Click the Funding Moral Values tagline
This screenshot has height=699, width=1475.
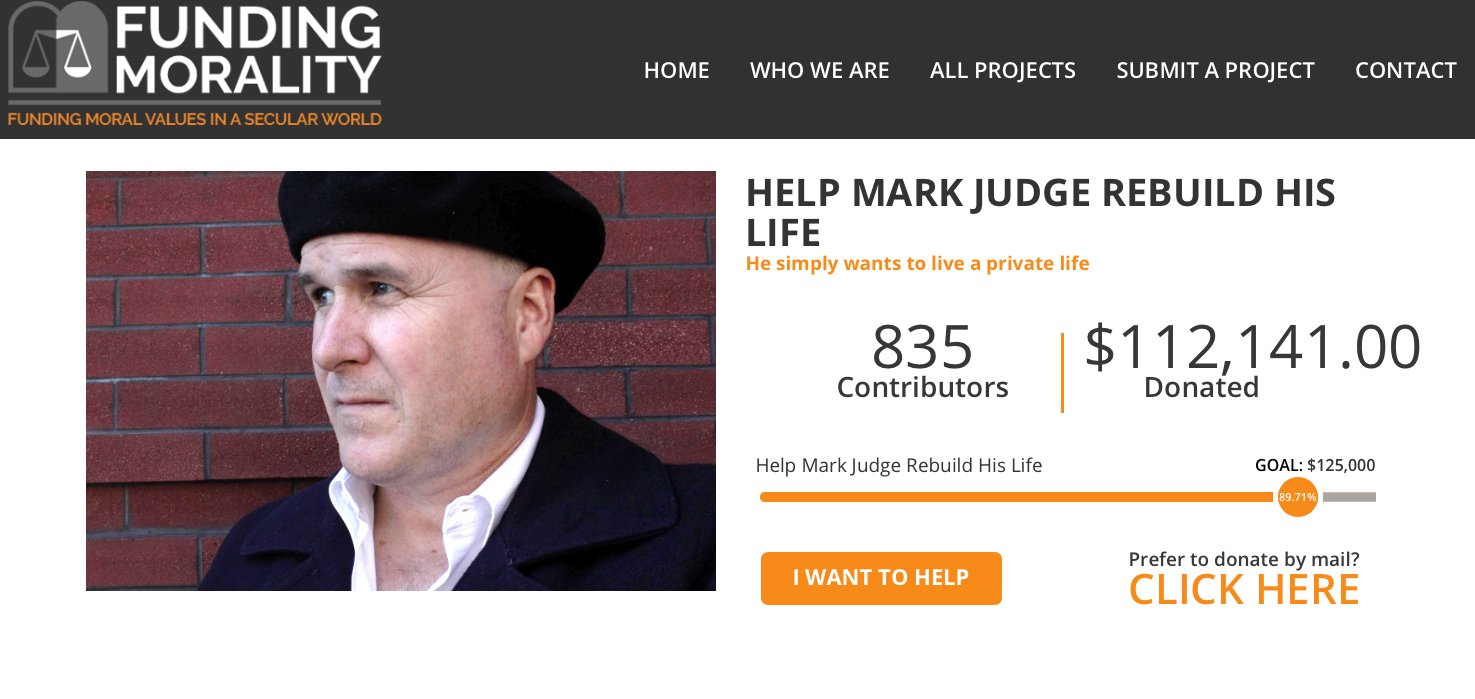click(194, 119)
